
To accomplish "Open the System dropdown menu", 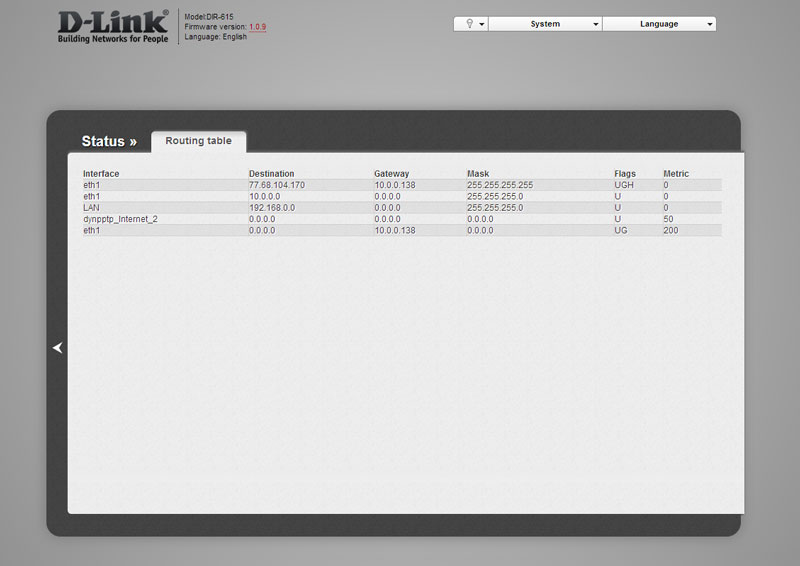I will [545, 24].
